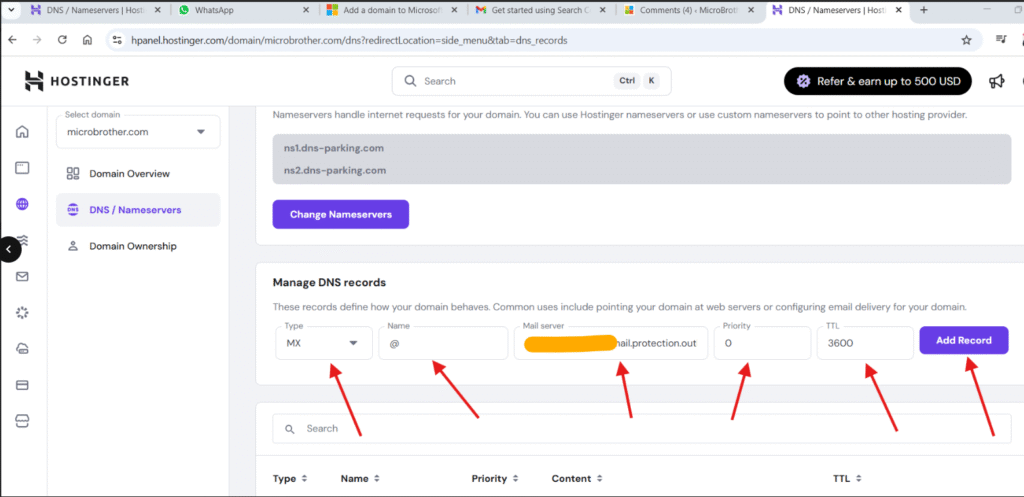Open the record Type dropdown showing MX
This screenshot has height=497, width=1024.
[320, 343]
